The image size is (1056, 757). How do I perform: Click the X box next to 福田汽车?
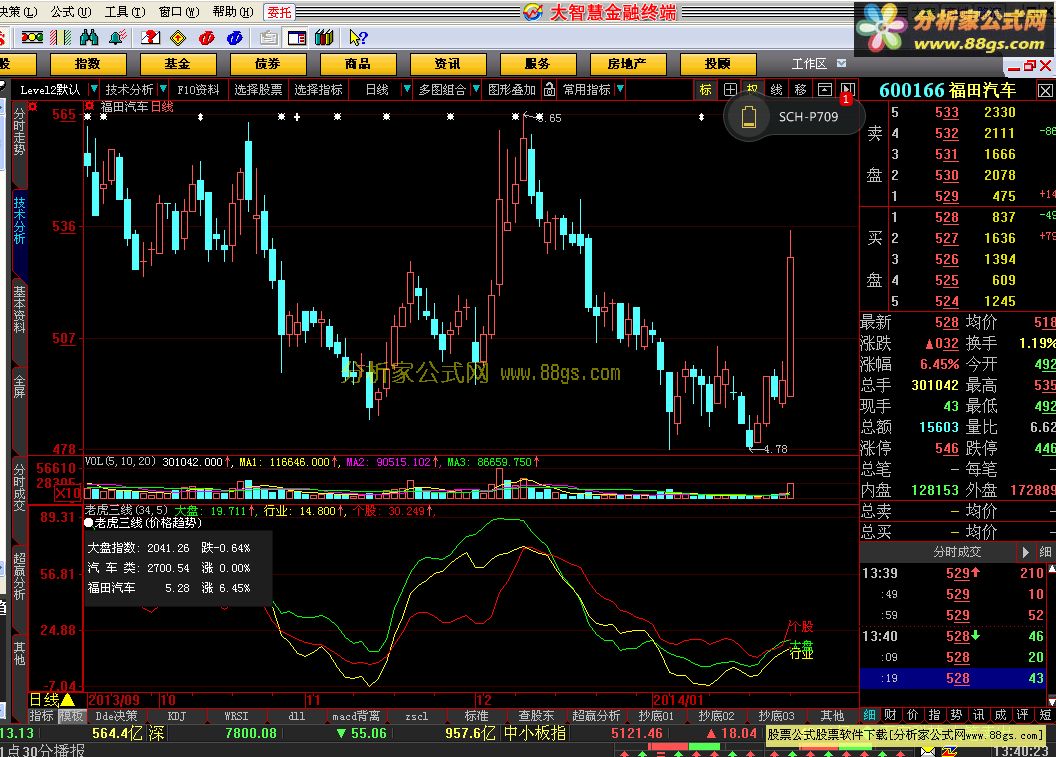(1045, 91)
